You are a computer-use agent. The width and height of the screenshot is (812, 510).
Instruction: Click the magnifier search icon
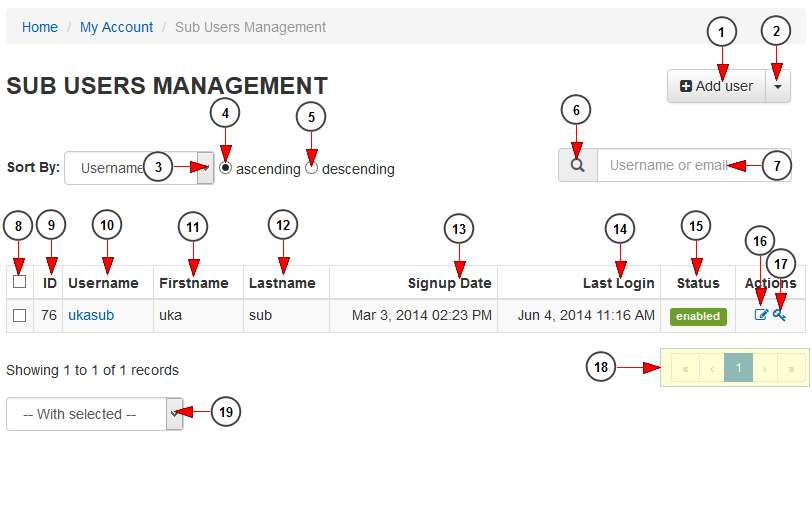pyautogui.click(x=577, y=165)
